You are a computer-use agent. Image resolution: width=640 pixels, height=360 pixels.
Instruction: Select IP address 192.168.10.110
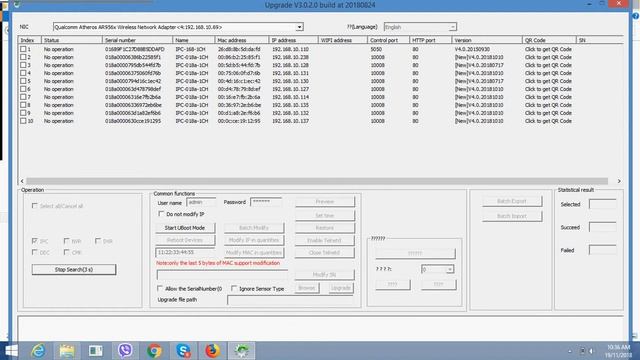tap(290, 49)
